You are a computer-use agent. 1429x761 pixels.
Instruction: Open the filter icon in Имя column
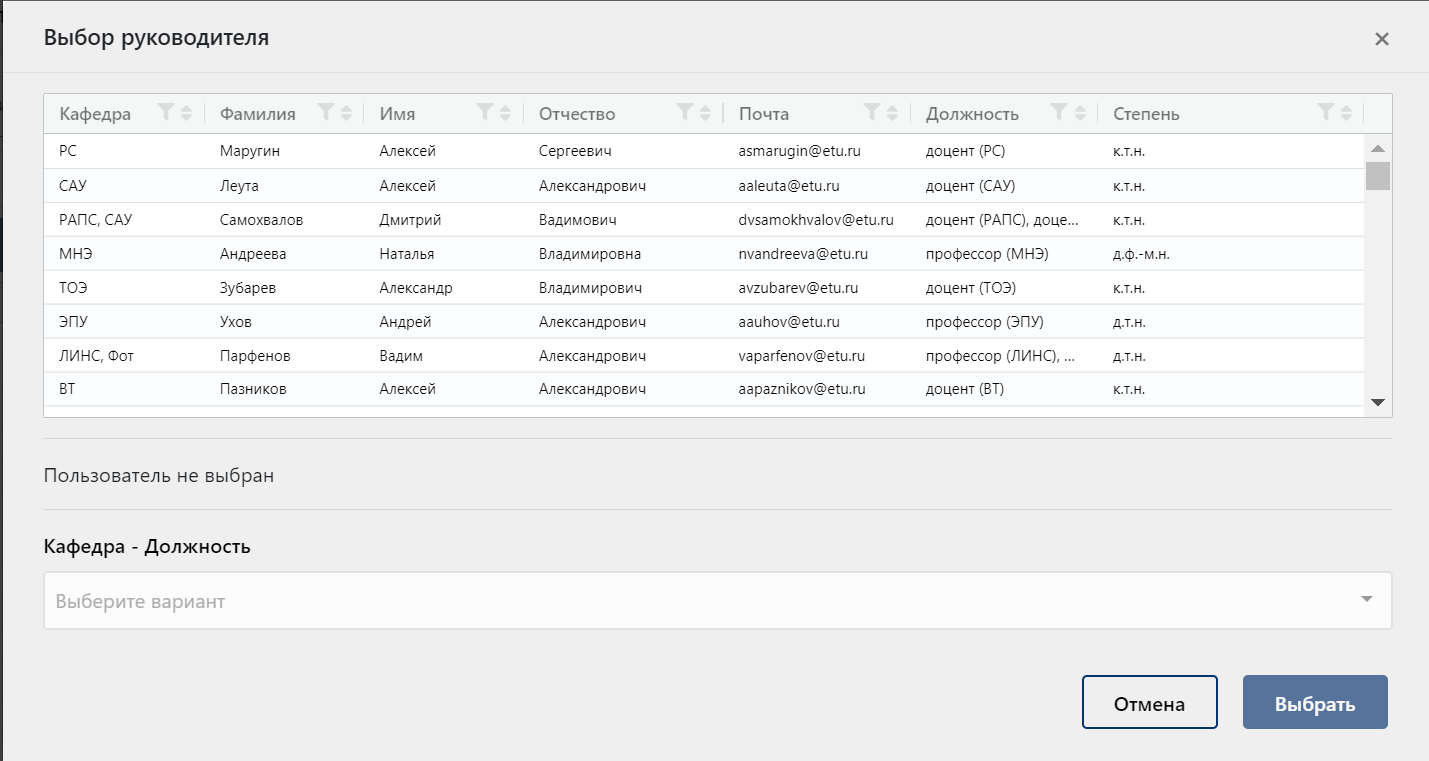485,112
